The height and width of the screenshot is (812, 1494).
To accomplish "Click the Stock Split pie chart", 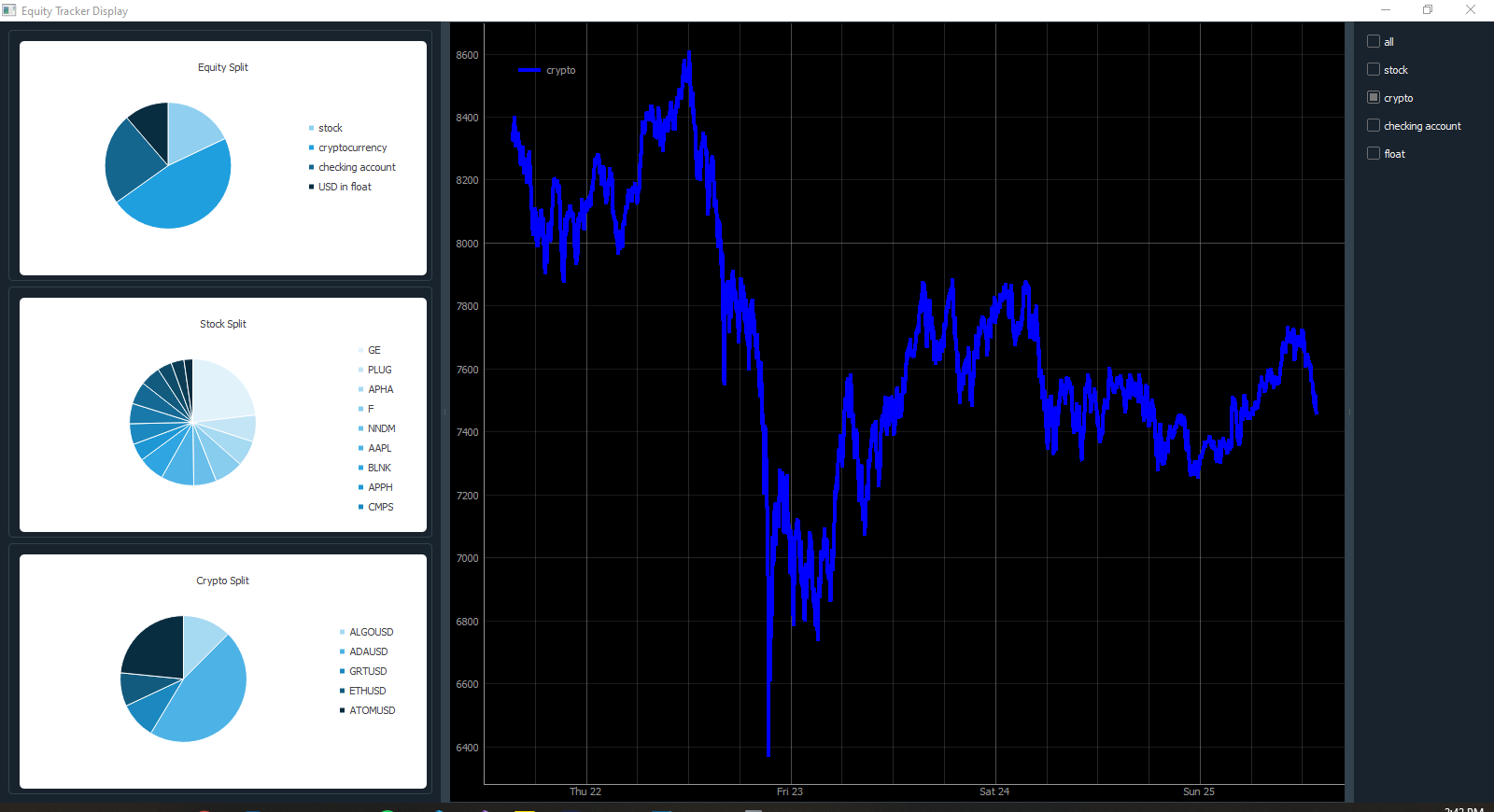I will pos(192,422).
